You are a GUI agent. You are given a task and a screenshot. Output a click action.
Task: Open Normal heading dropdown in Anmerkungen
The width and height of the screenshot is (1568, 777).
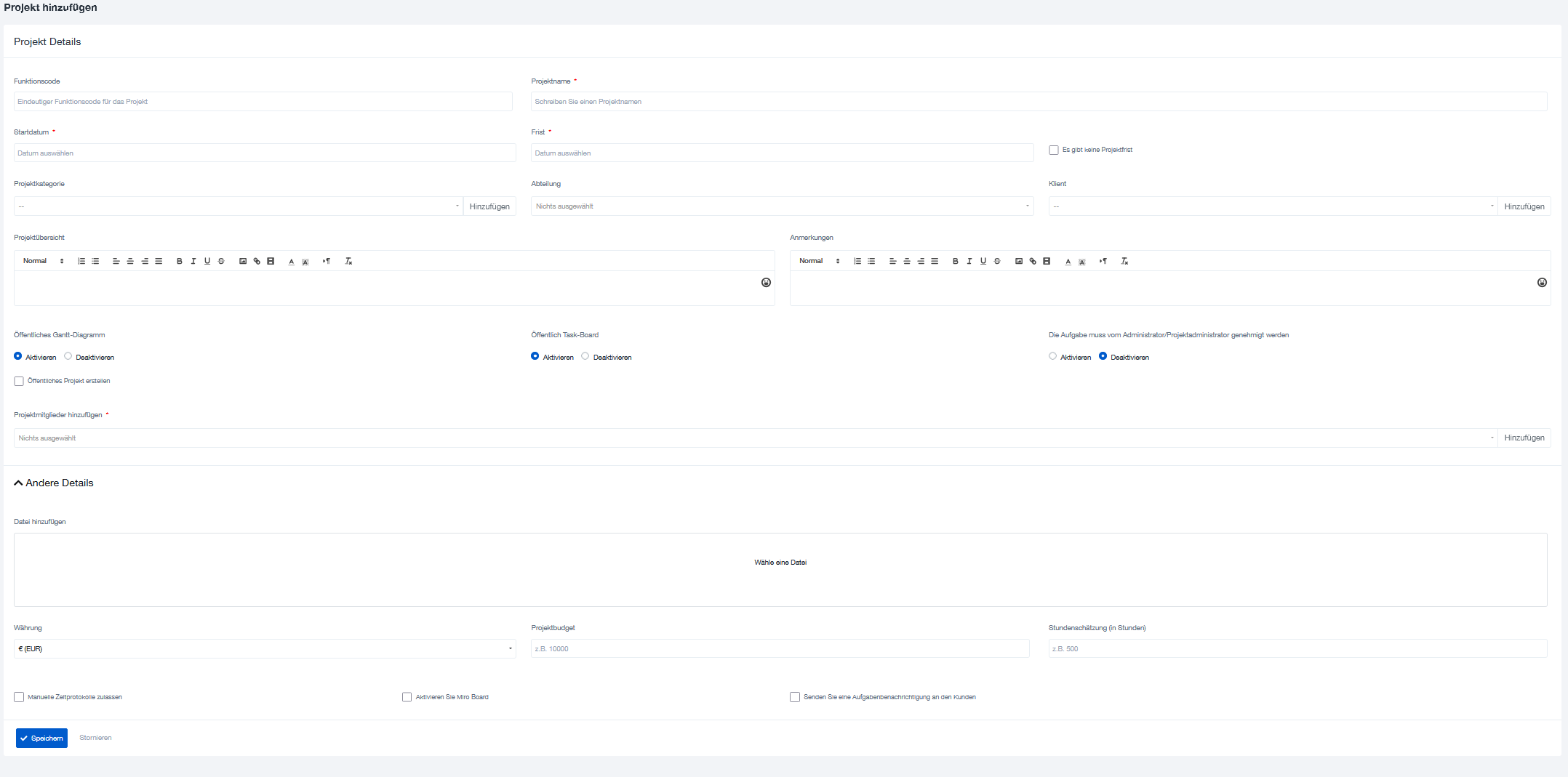pos(819,261)
